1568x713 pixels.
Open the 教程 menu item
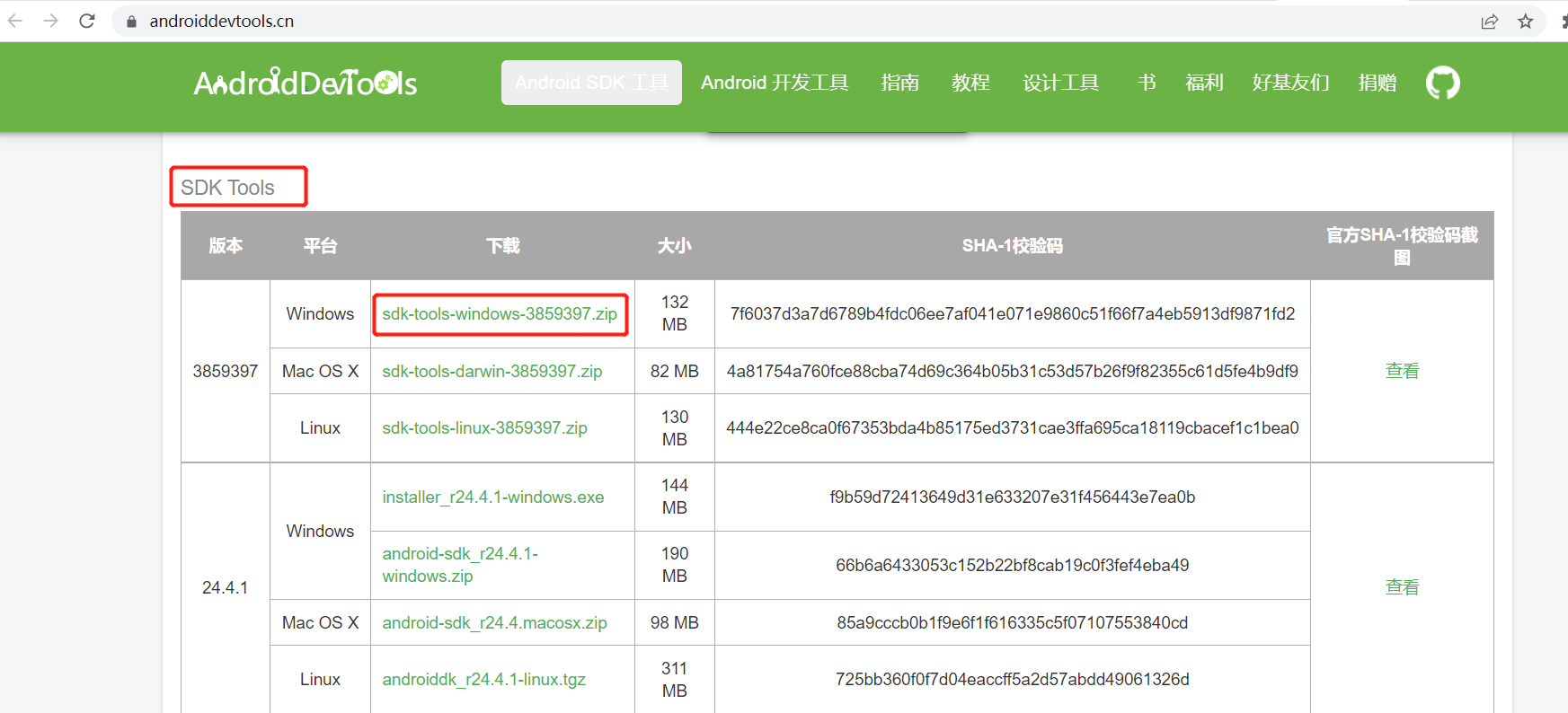[970, 83]
